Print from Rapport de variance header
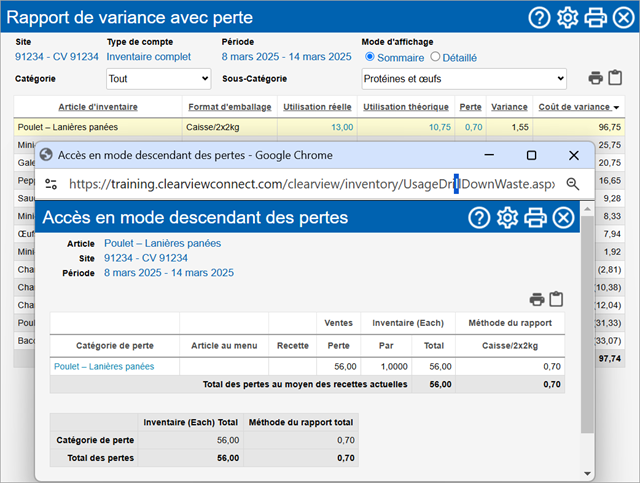The width and height of the screenshot is (640, 483). tap(596, 18)
